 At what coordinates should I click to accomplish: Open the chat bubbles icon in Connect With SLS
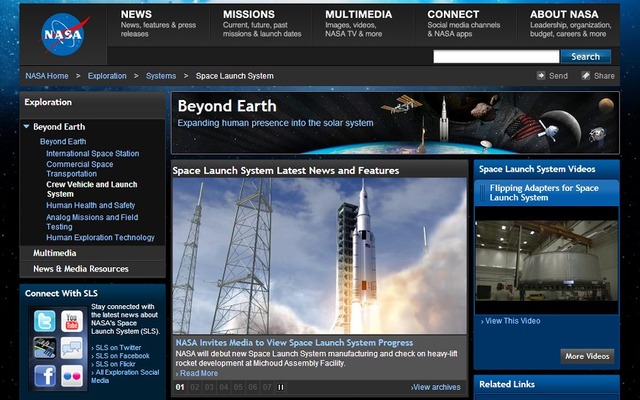pyautogui.click(x=72, y=348)
